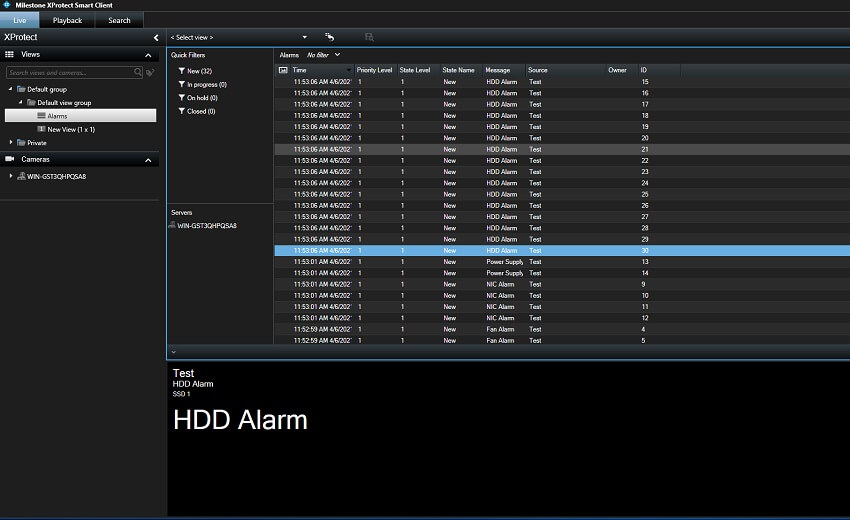Screen dimensions: 850x520
Task: Click the Views grid icon
Action: pyautogui.click(x=9, y=54)
